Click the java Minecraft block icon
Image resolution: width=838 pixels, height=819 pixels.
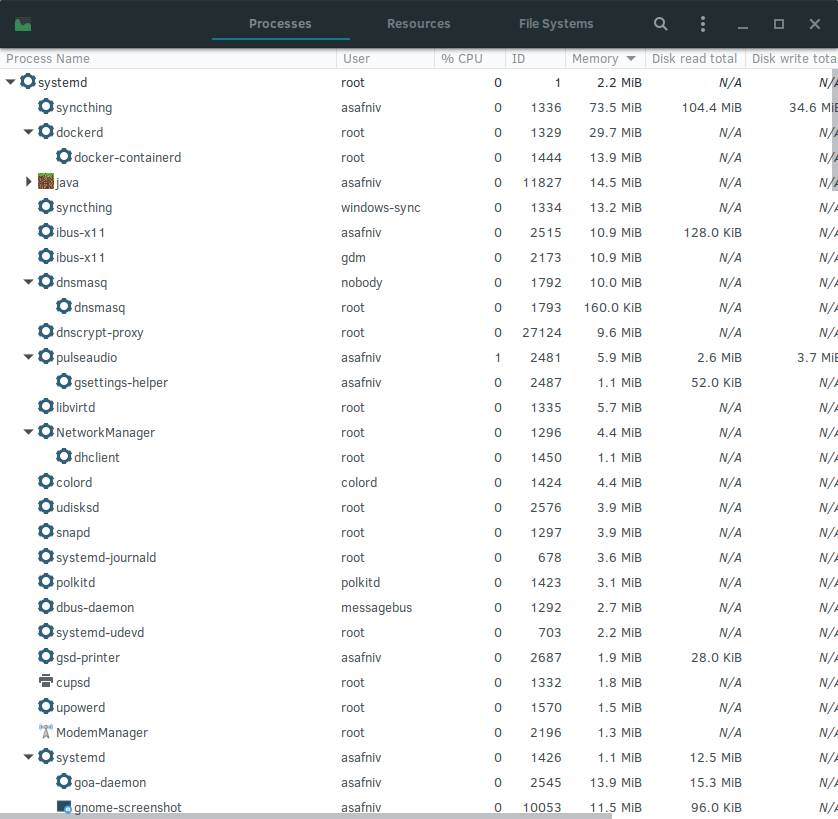pos(46,182)
